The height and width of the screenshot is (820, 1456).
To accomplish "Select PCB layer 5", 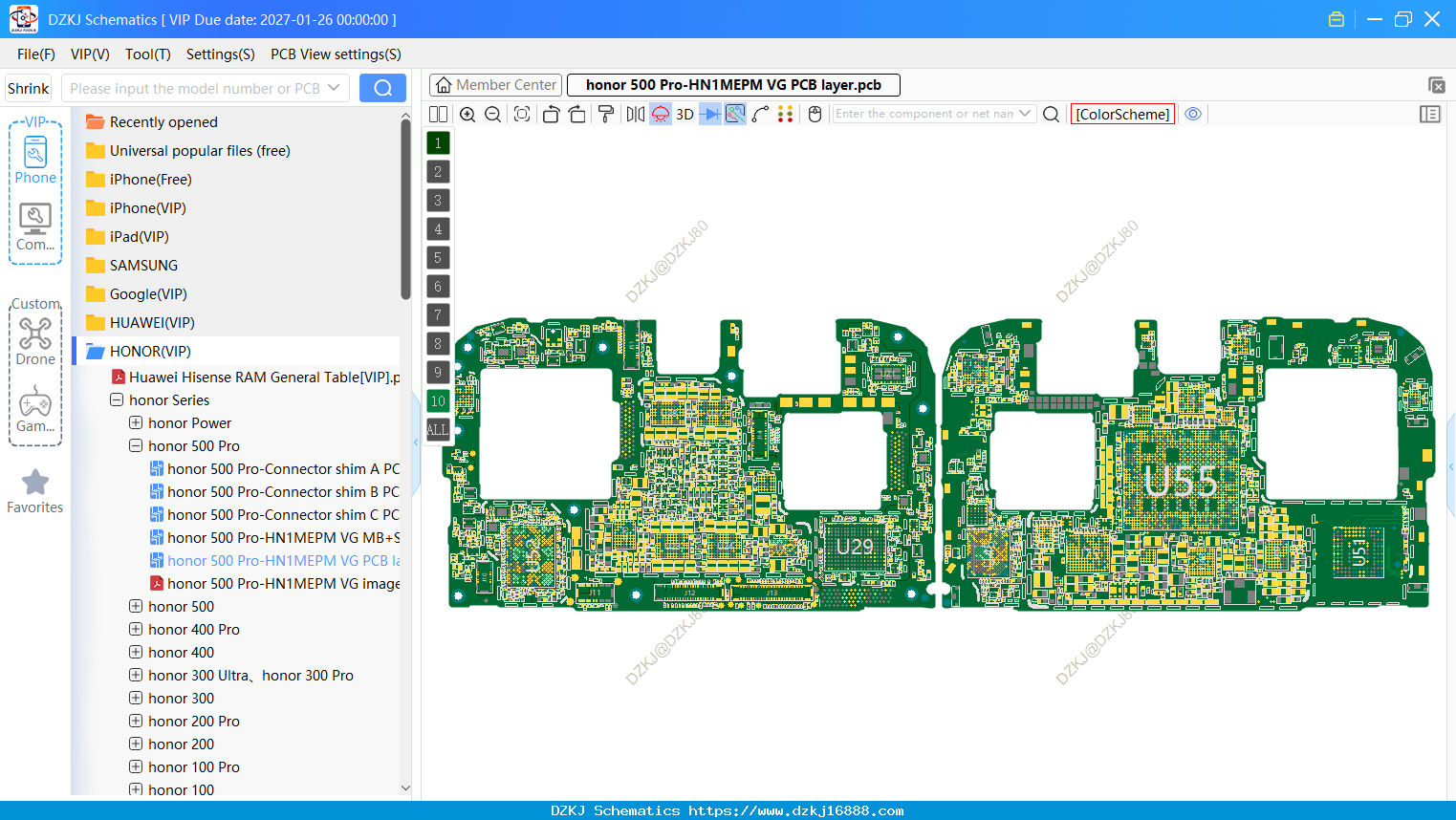I will [x=438, y=258].
